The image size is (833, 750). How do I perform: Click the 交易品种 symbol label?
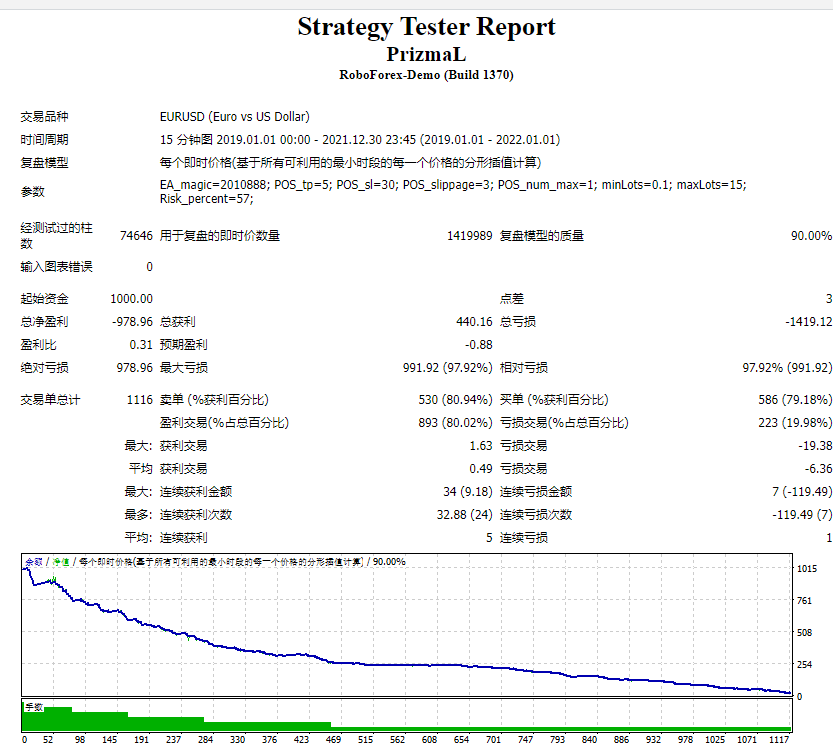coord(44,117)
